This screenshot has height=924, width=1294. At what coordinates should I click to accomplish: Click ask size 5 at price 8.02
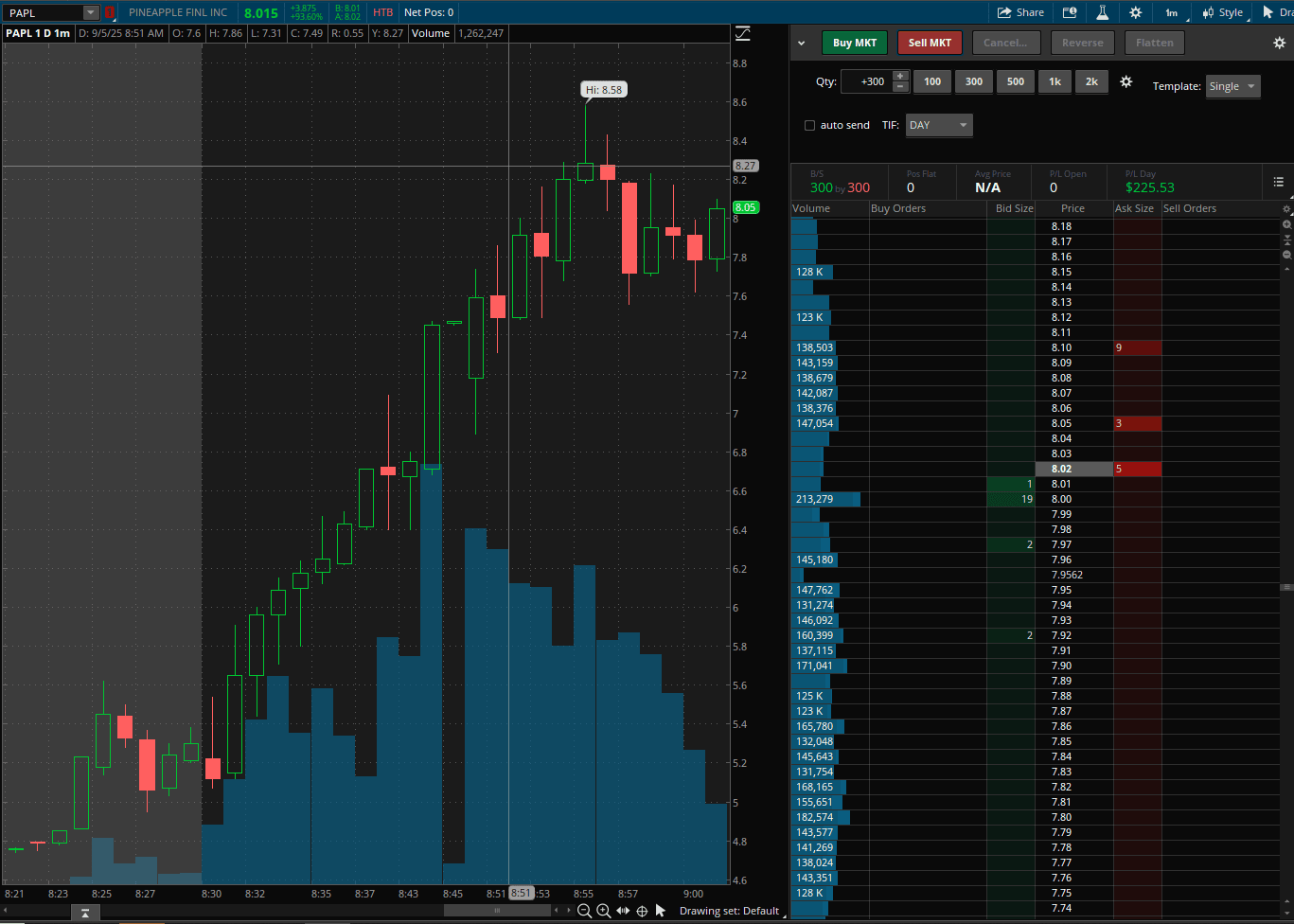(x=1138, y=469)
